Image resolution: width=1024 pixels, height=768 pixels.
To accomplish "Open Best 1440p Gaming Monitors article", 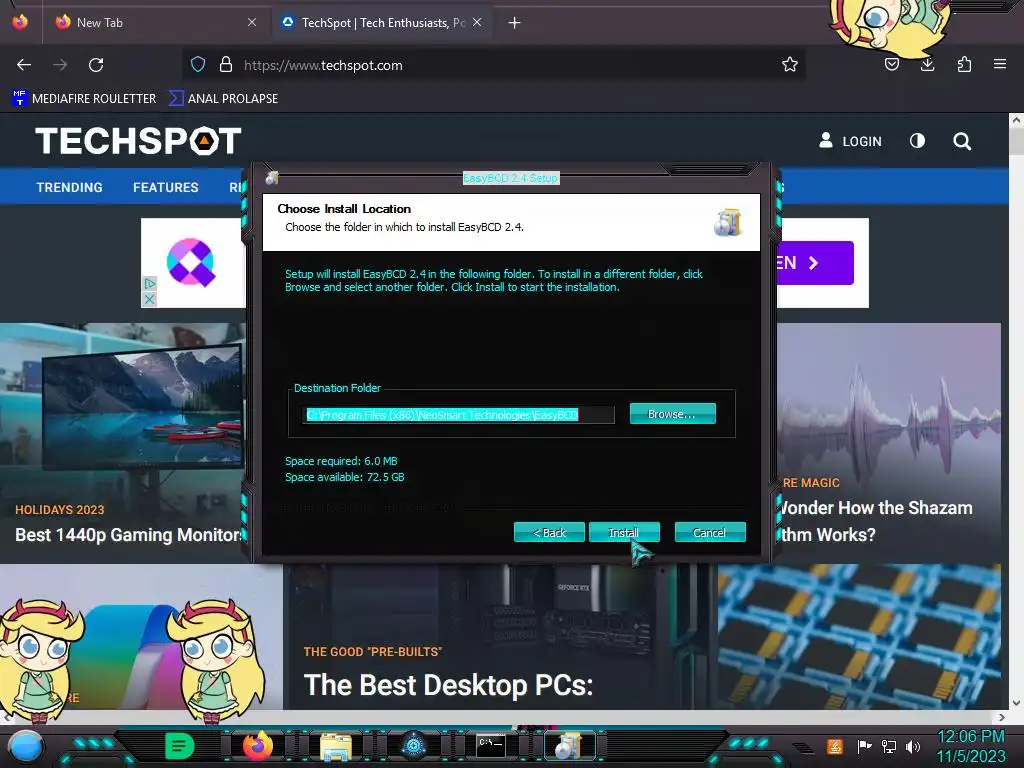I will (128, 535).
